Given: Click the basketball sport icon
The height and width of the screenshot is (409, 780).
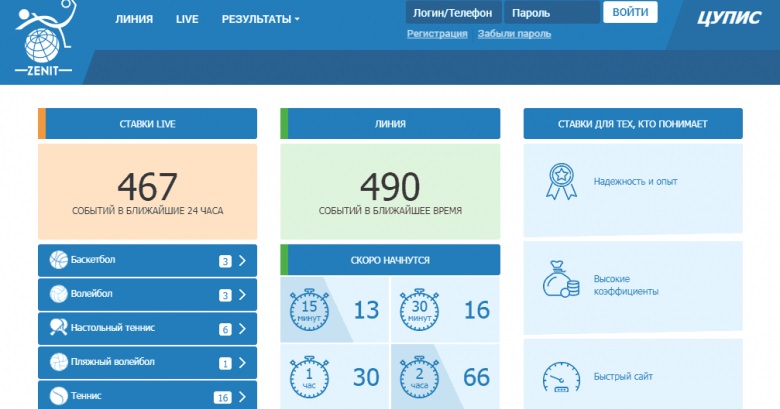Looking at the screenshot, I should pyautogui.click(x=58, y=261).
